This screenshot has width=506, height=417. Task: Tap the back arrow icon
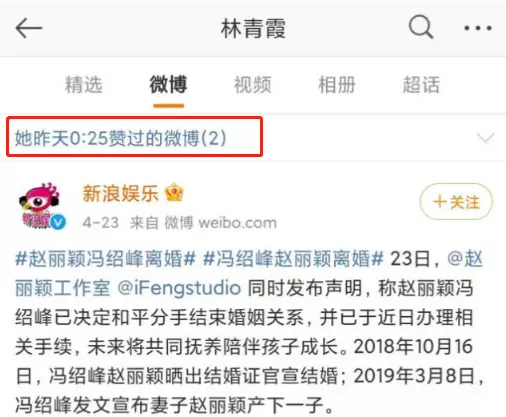(29, 28)
